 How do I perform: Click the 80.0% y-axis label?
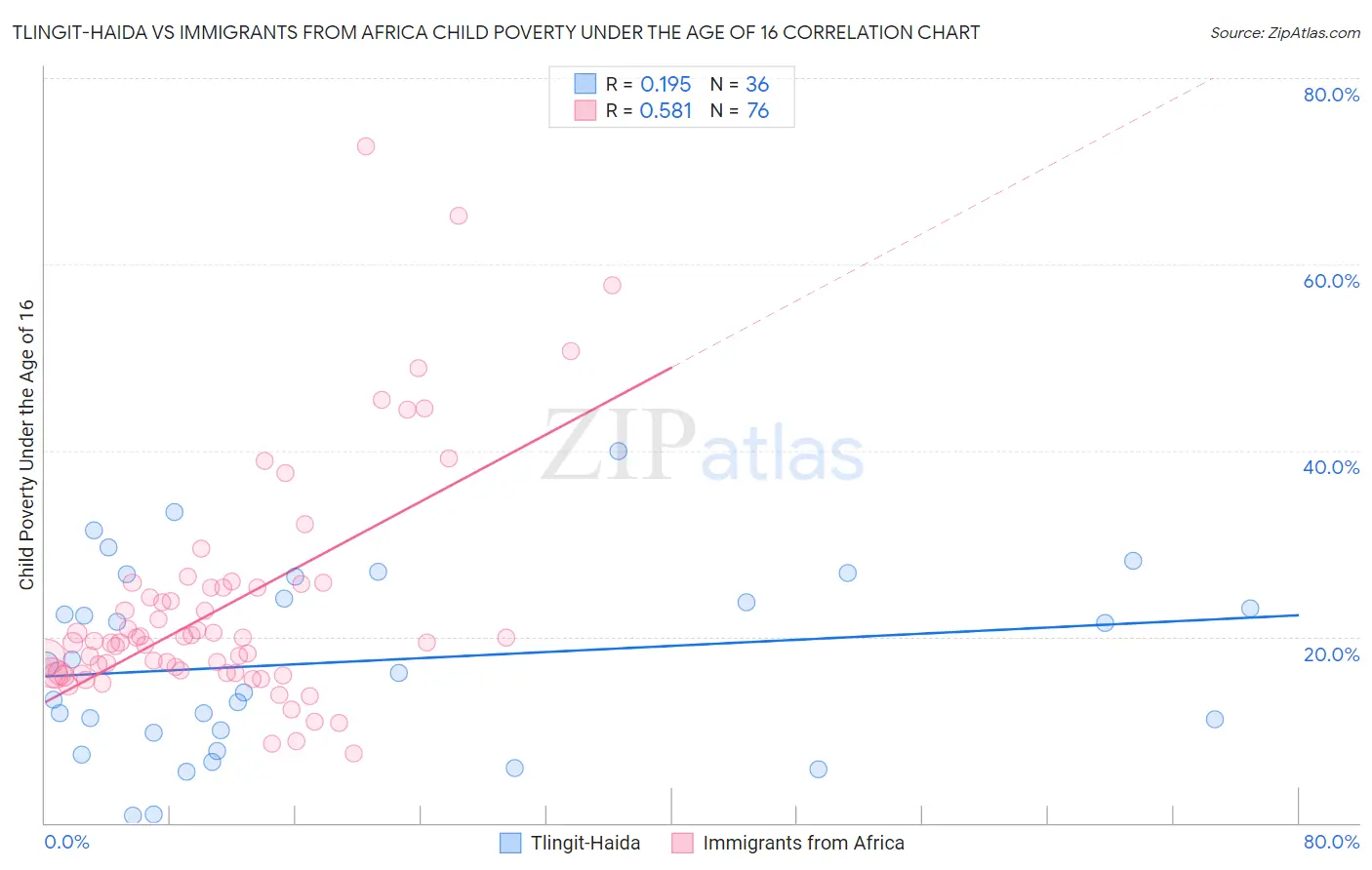click(1331, 95)
